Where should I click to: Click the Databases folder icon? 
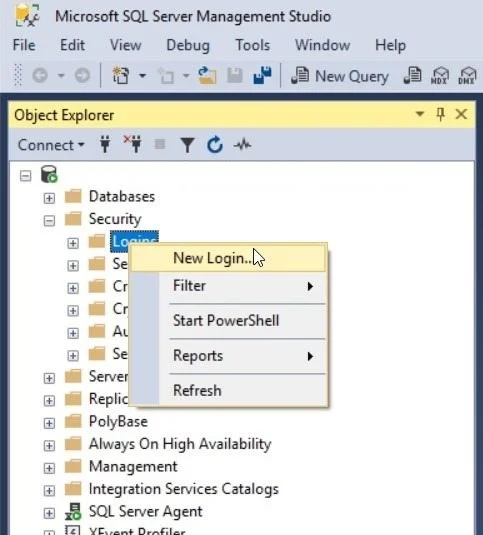tap(73, 196)
